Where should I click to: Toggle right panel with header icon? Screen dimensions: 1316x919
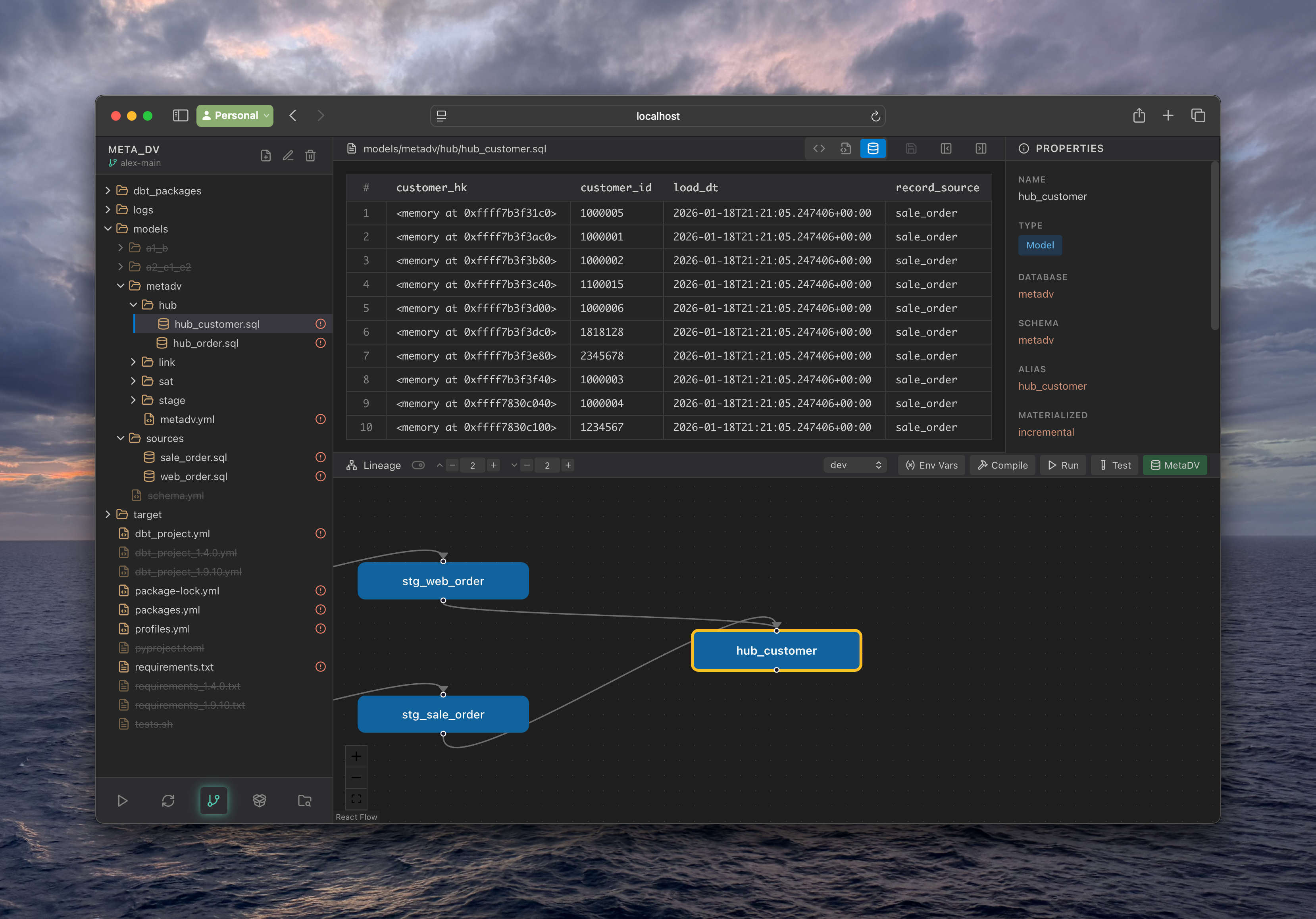[x=981, y=148]
